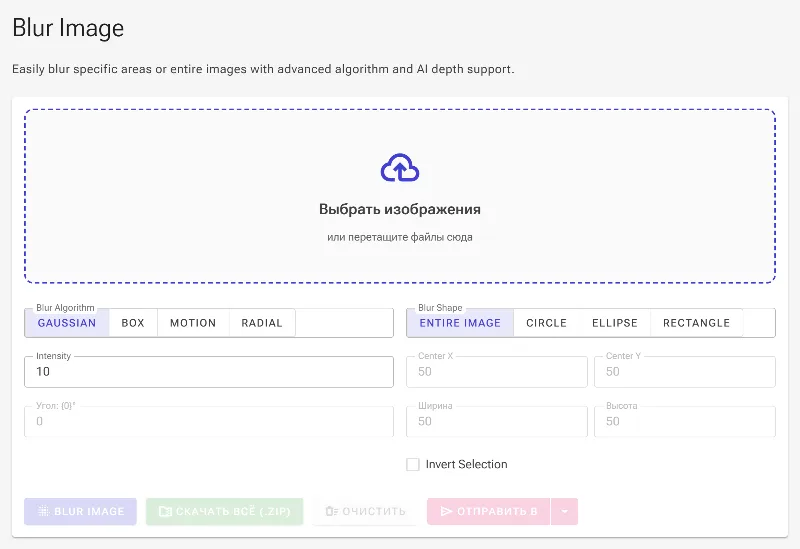Click the folder icon on the ZIP download button
800x549 pixels.
pyautogui.click(x=165, y=511)
